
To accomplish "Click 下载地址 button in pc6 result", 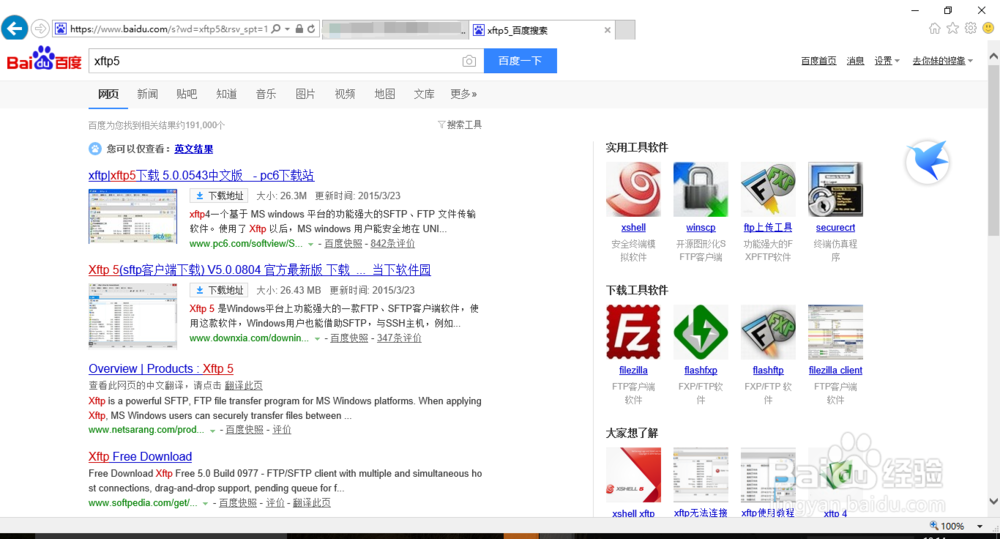I will (217, 196).
